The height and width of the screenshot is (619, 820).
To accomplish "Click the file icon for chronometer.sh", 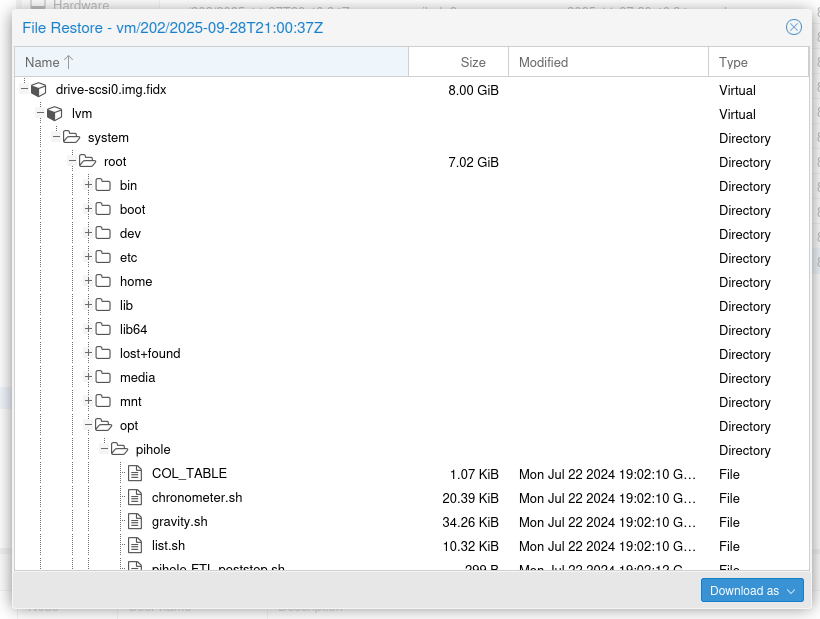I will pyautogui.click(x=134, y=497).
